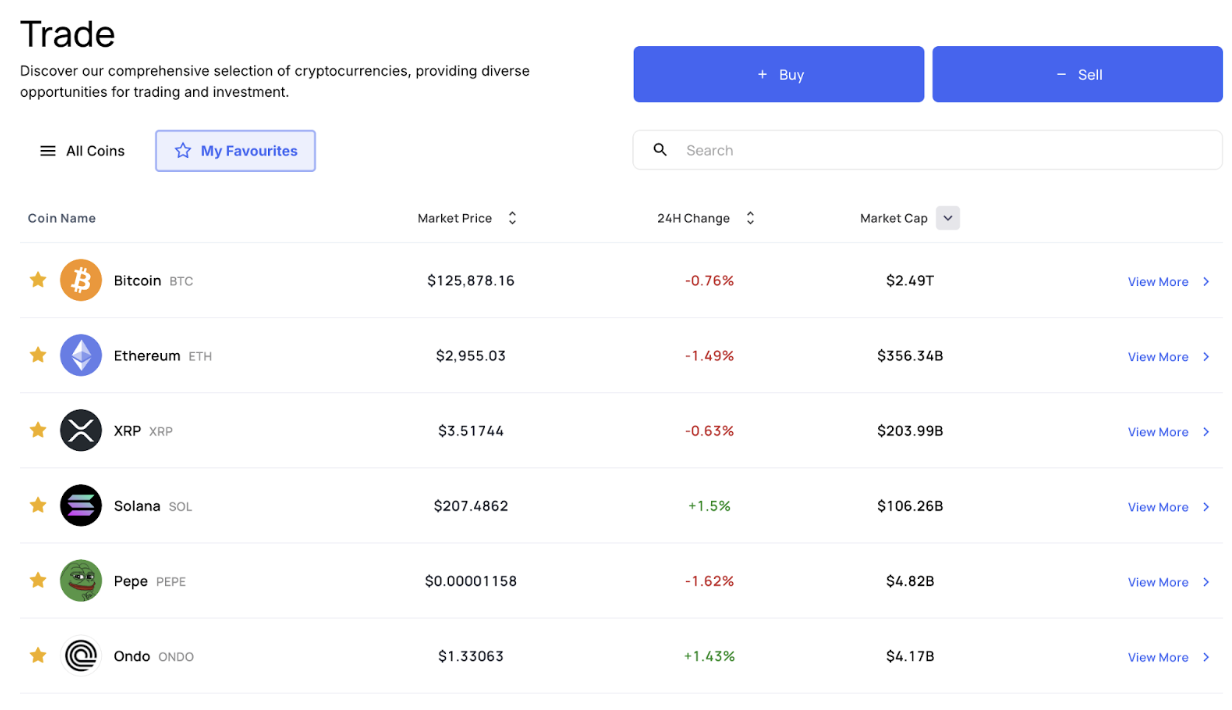
Task: Expand the Solana row's chevron arrow
Action: 1206,507
